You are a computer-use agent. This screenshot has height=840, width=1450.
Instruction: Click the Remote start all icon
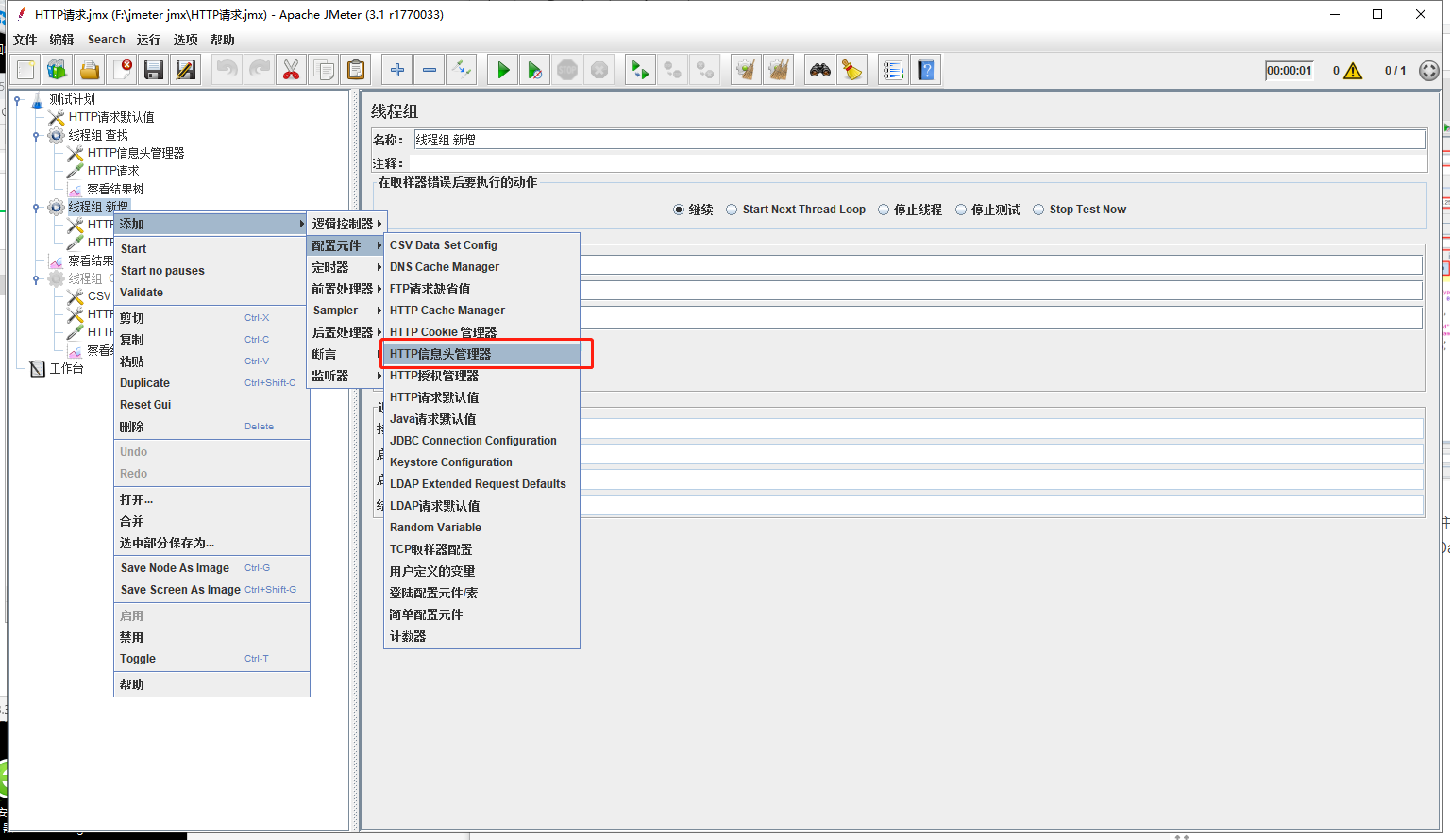point(640,70)
